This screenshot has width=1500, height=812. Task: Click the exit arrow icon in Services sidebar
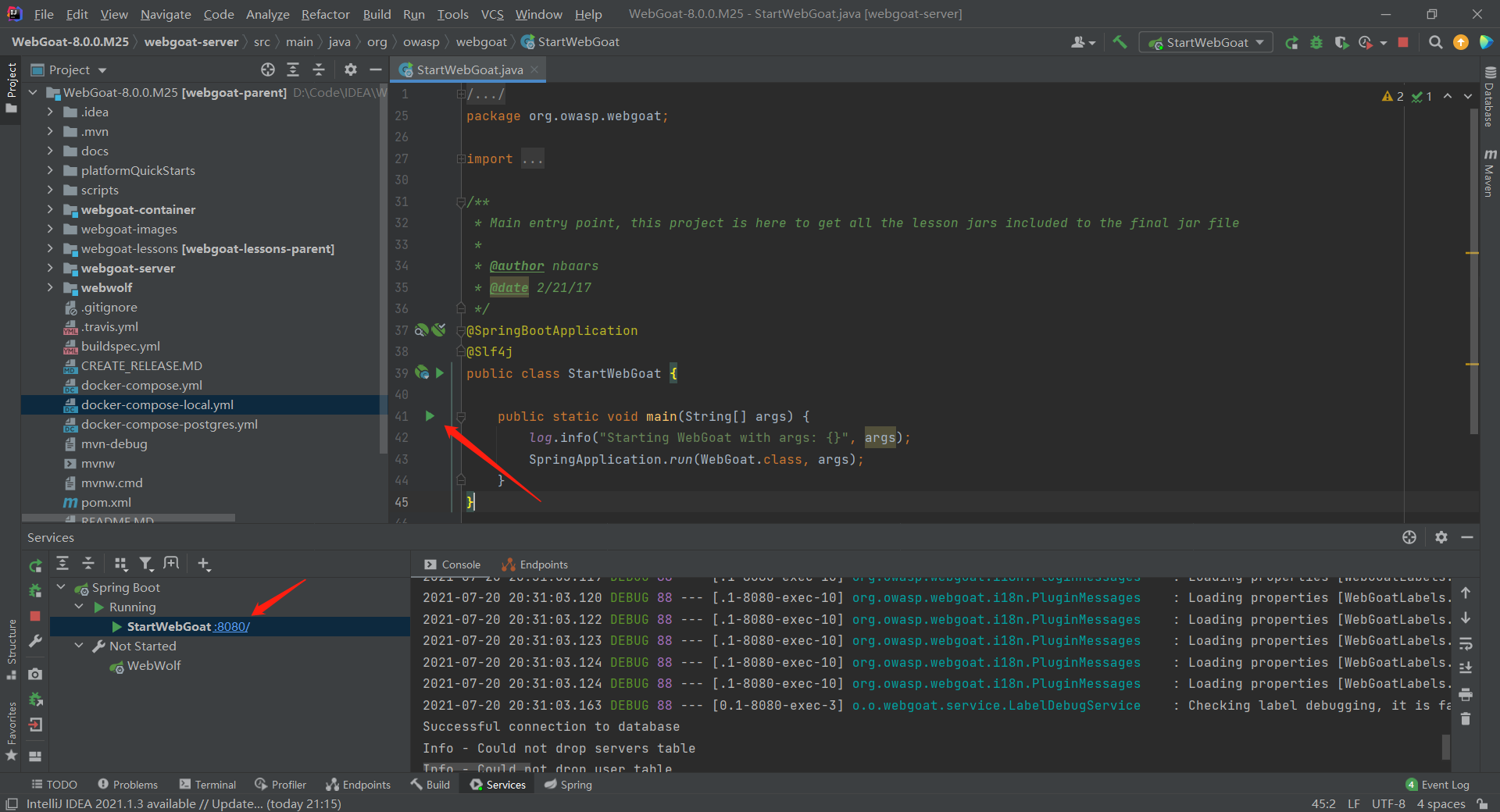35,725
